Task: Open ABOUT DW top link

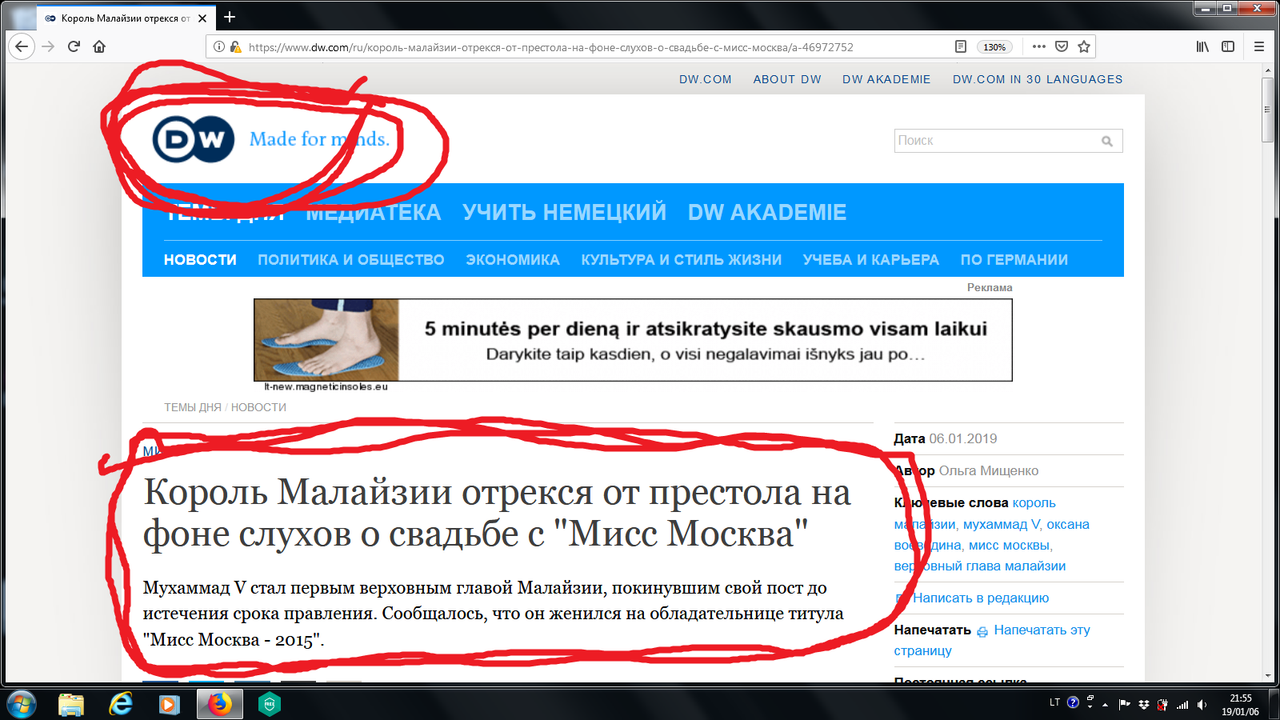Action: (787, 79)
